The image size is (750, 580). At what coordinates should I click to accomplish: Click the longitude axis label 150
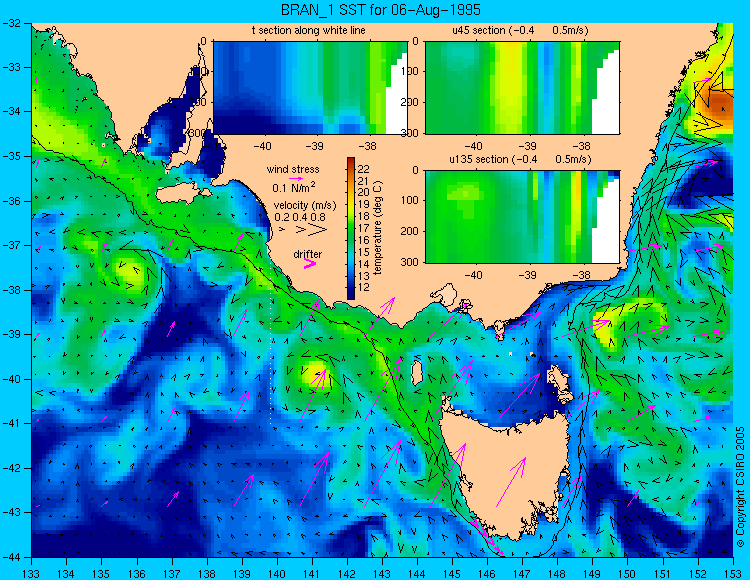(x=628, y=574)
